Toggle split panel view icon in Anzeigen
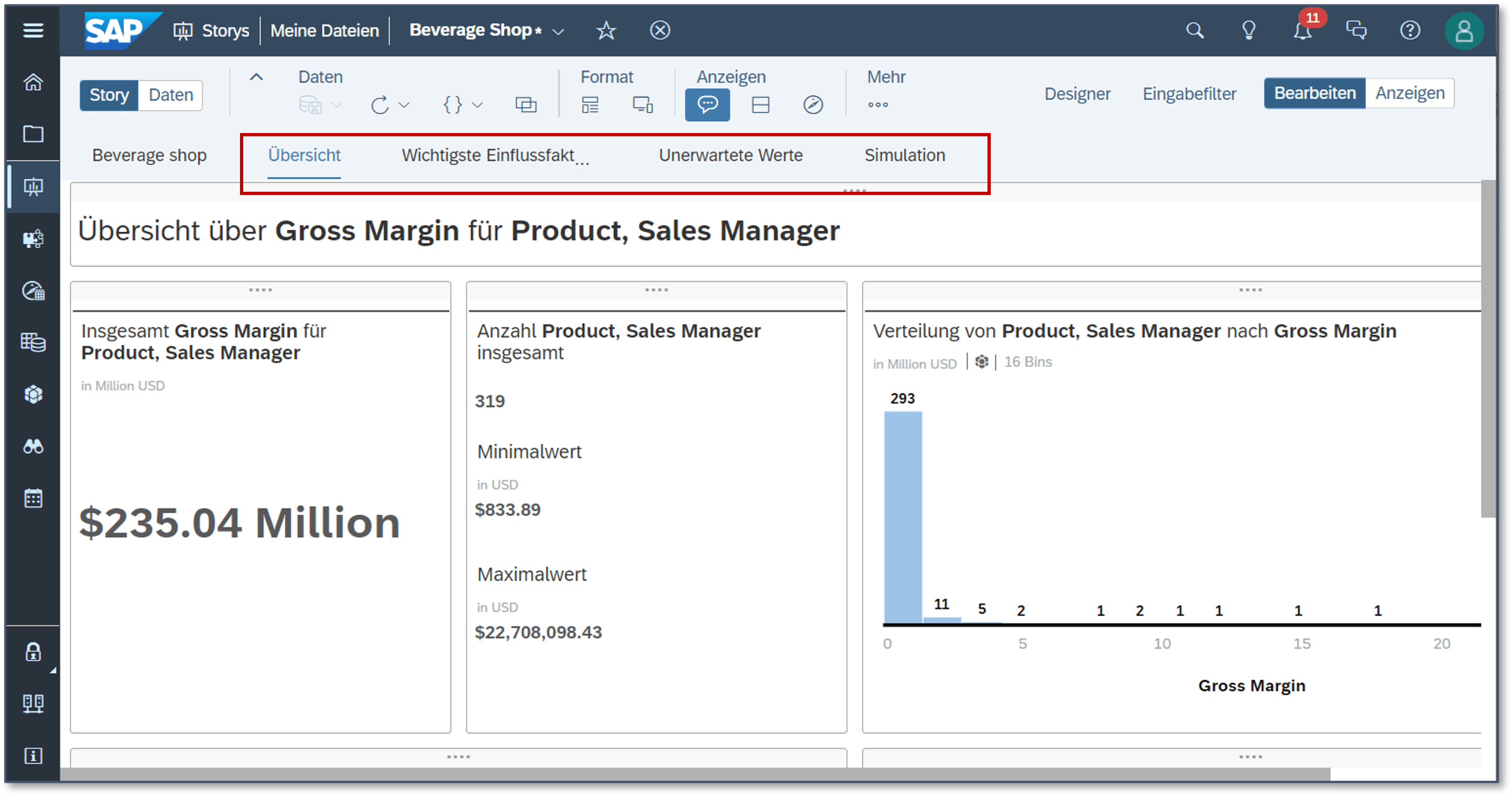 click(x=760, y=105)
